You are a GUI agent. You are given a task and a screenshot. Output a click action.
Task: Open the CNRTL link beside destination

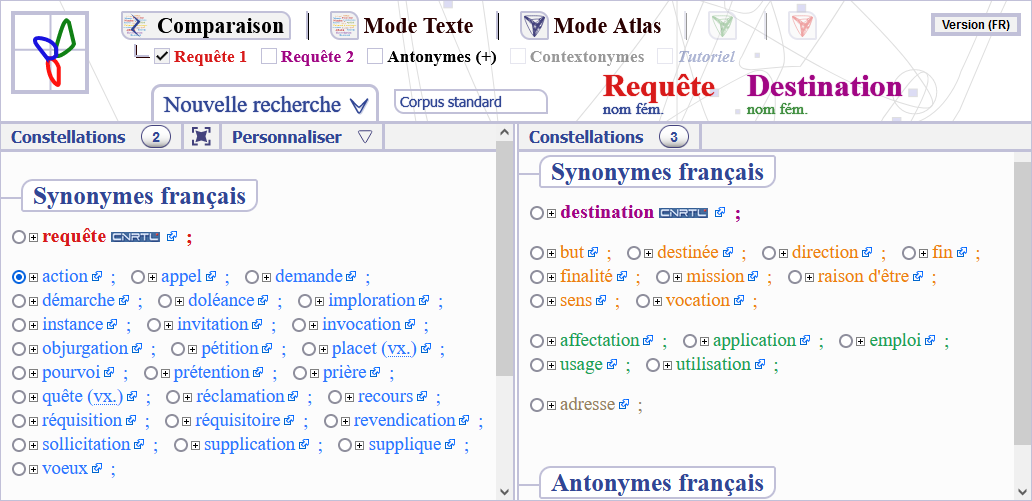tap(683, 213)
